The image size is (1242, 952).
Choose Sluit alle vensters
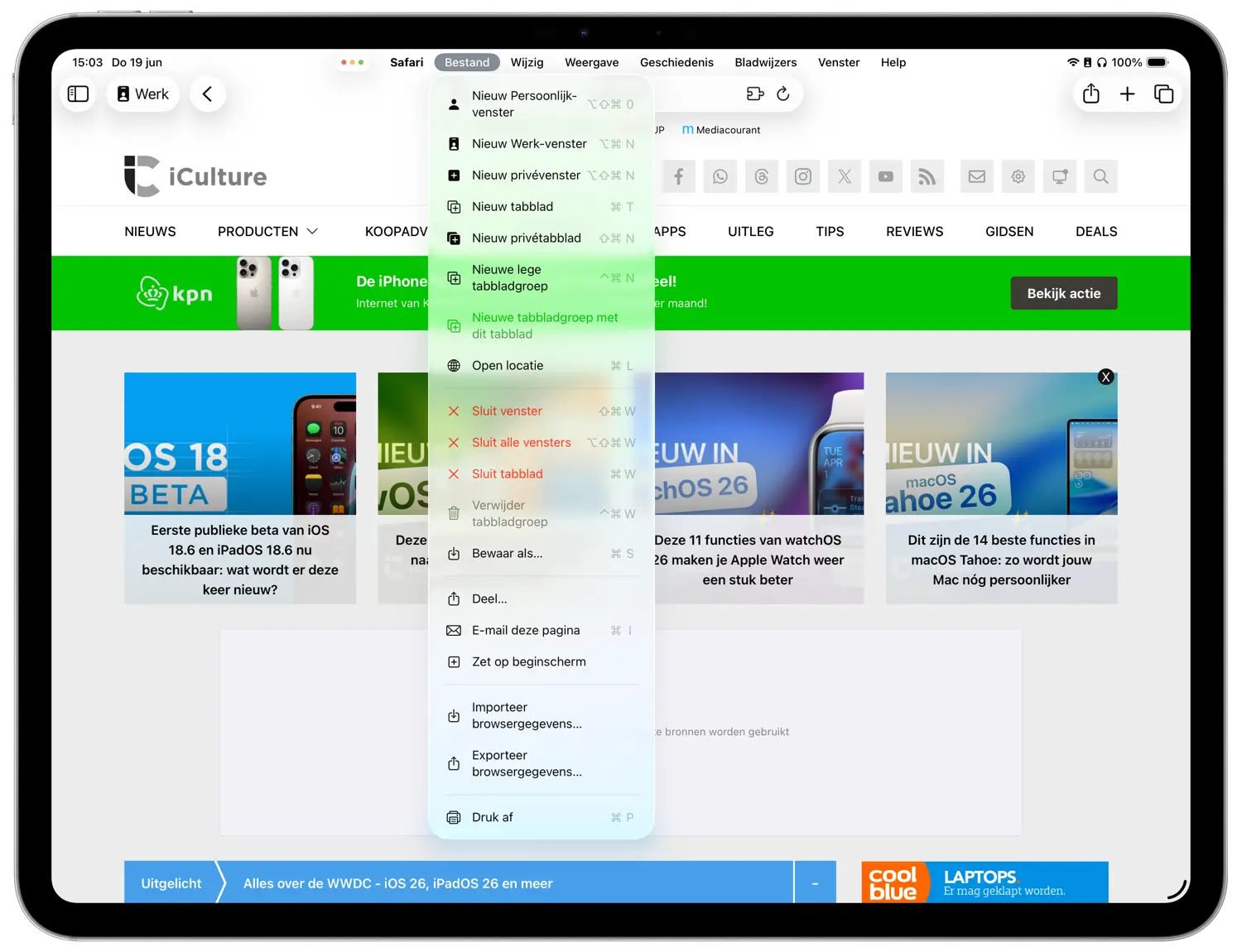[x=542, y=443]
